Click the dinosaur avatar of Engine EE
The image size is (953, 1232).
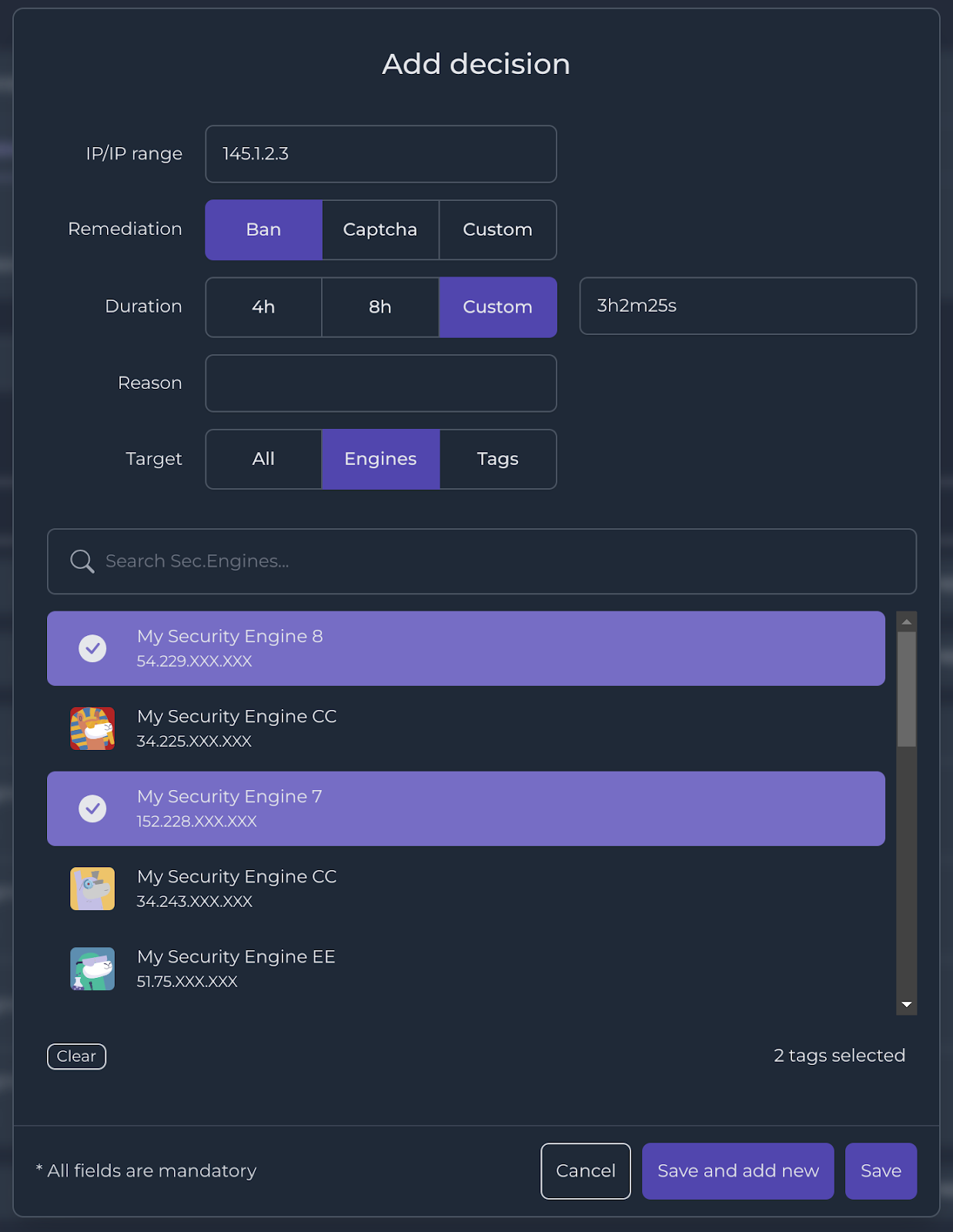[x=92, y=969]
